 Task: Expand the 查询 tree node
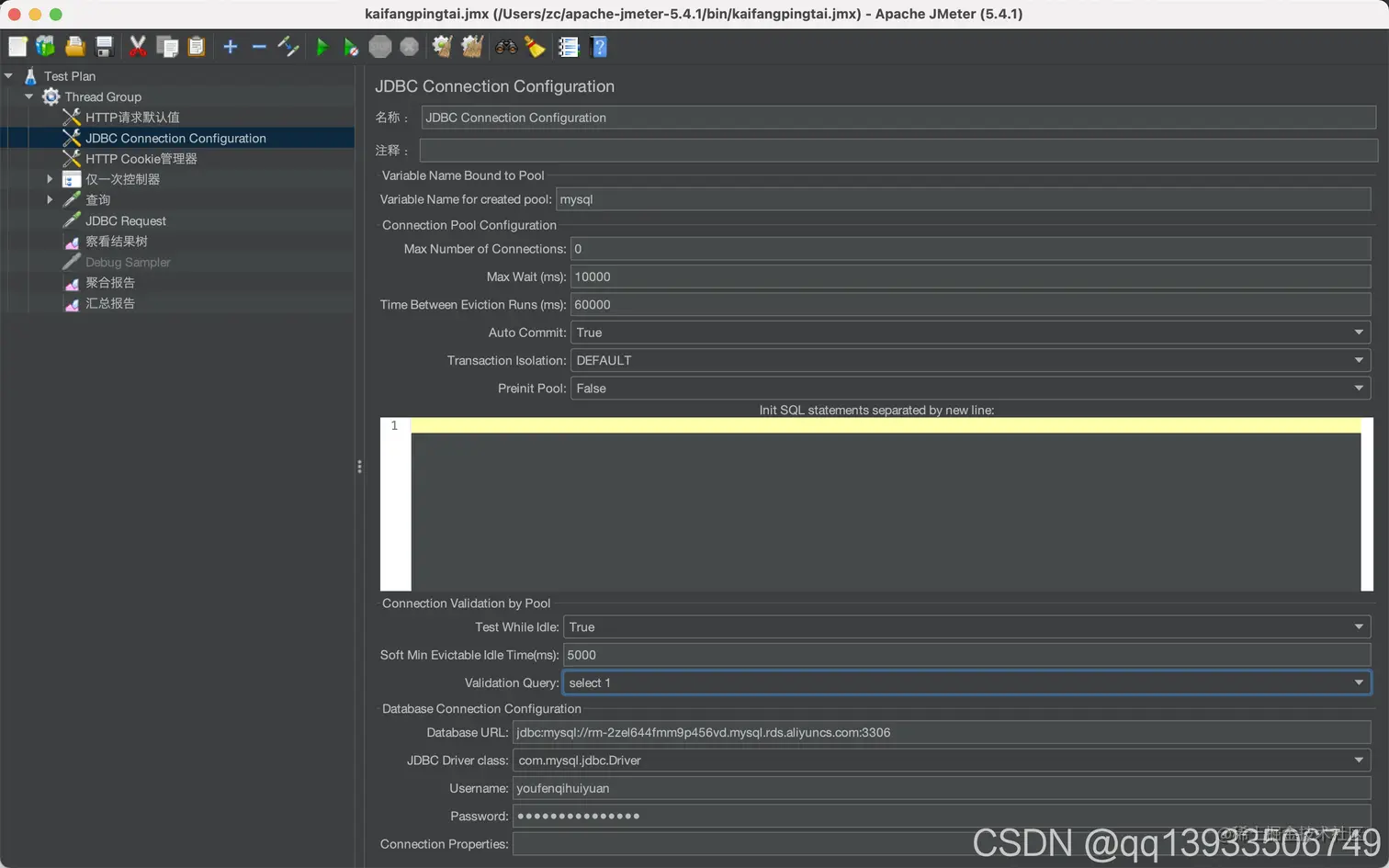[x=50, y=199]
